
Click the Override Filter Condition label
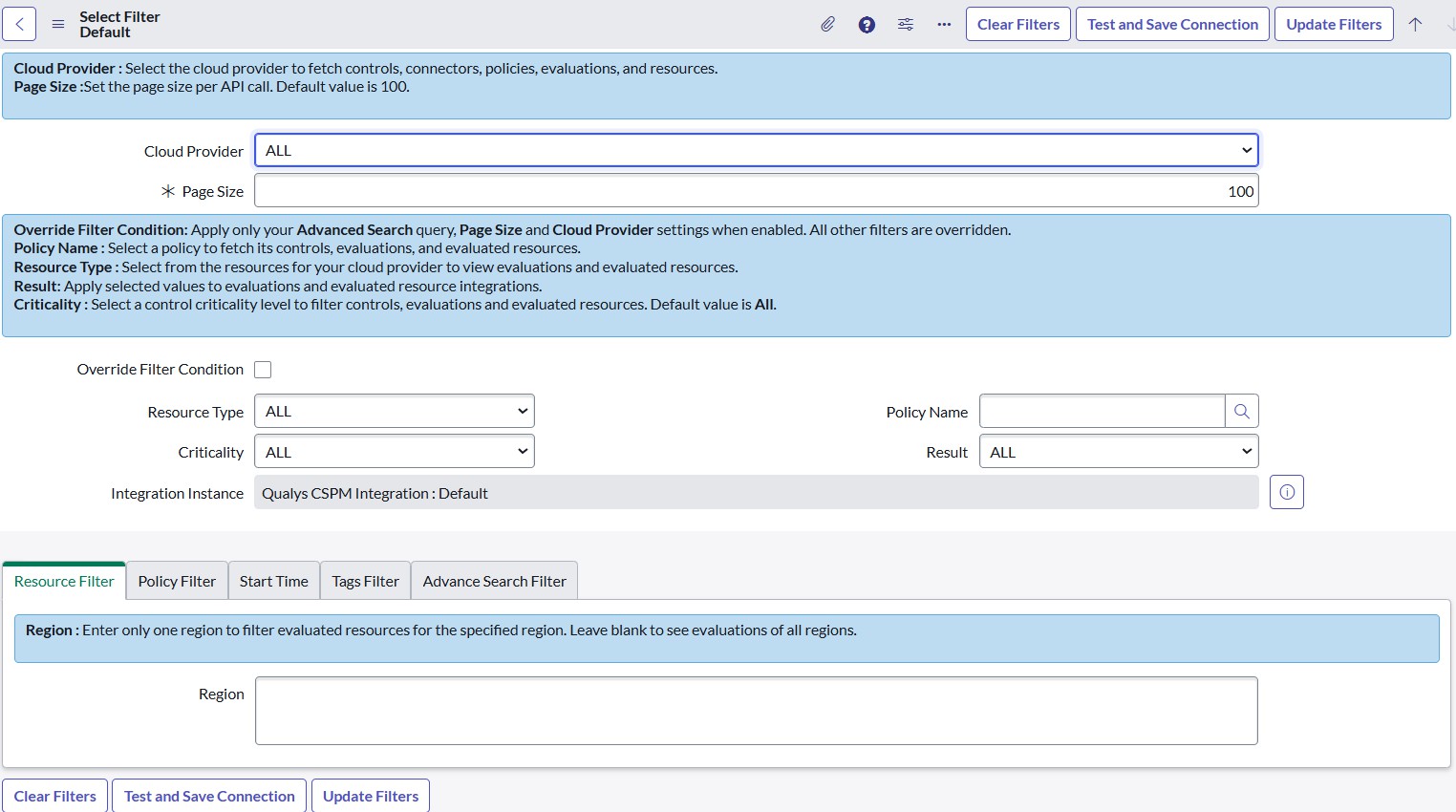(161, 370)
